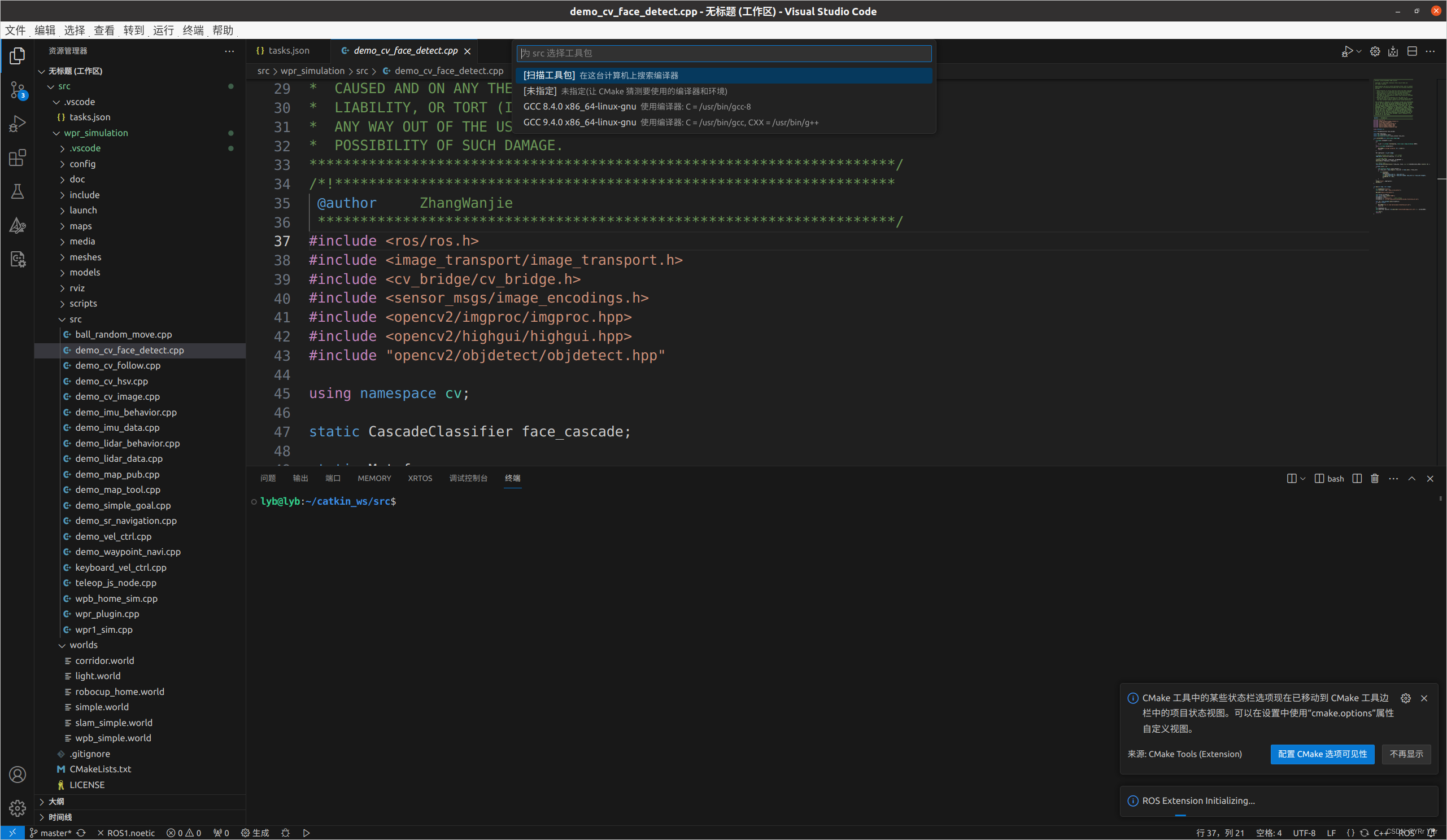Close the demo_cv_face_detect.cpp tab
Image resolution: width=1447 pixels, height=840 pixels.
pyautogui.click(x=468, y=51)
